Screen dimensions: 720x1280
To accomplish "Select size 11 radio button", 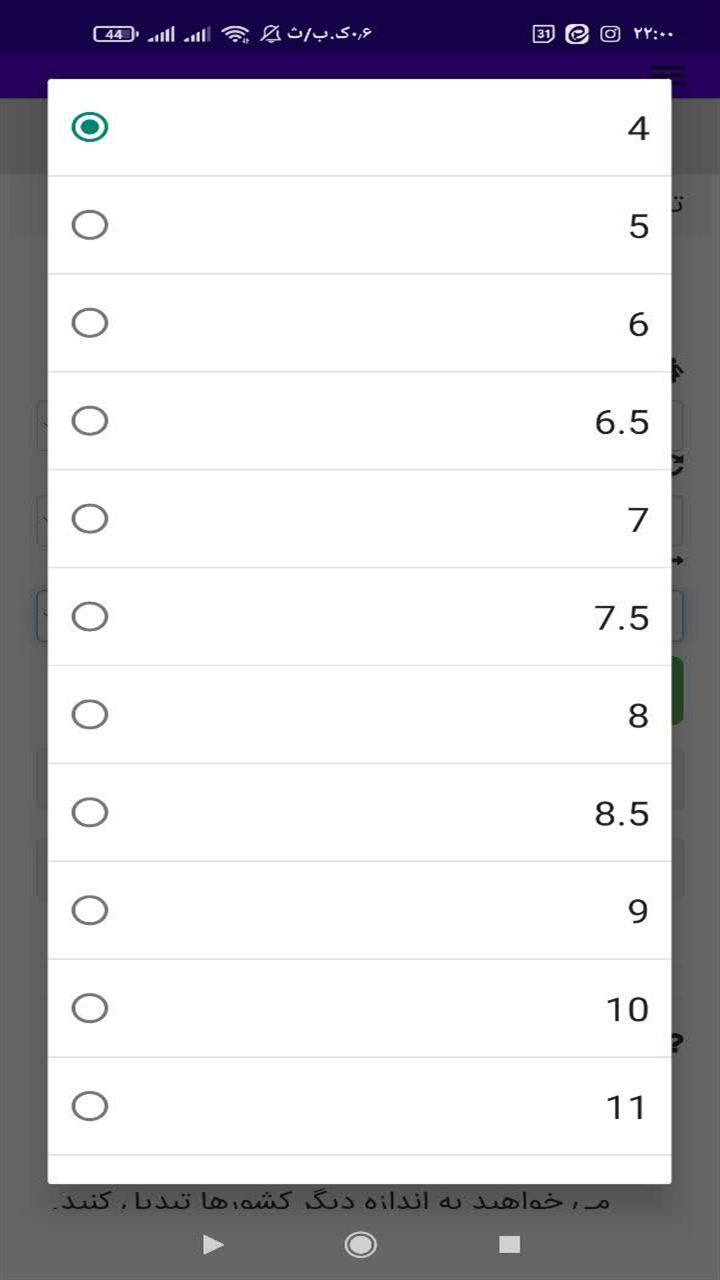I will (x=90, y=1107).
